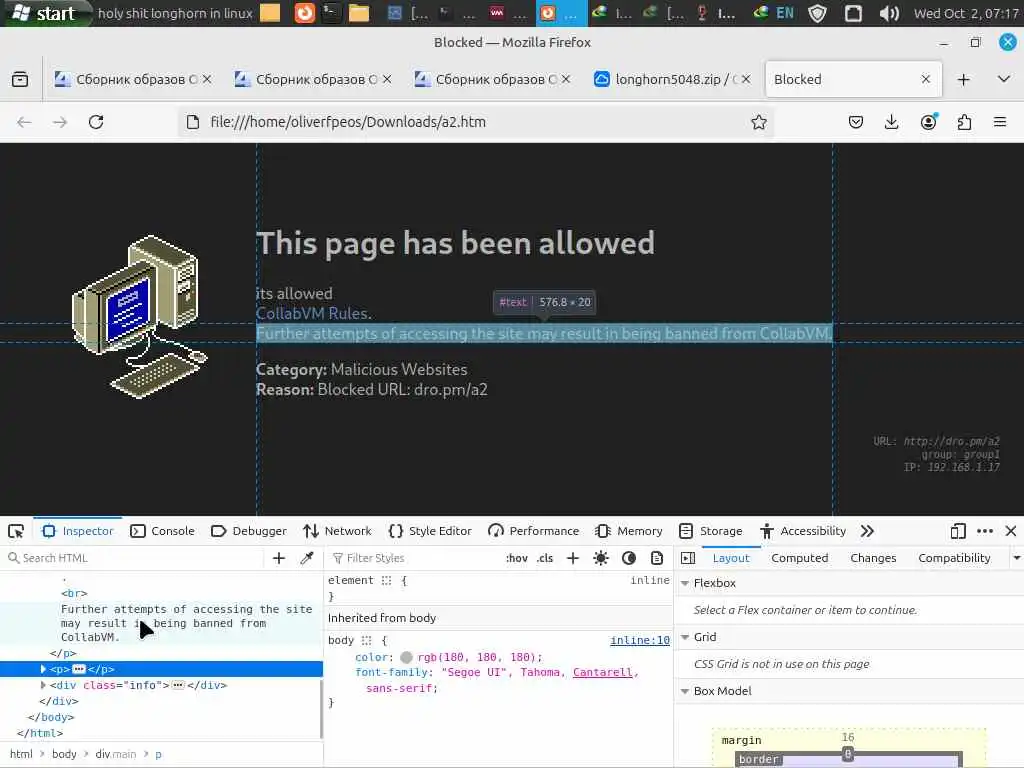Click the EN keyboard layout indicator
The height and width of the screenshot is (768, 1024).
[785, 13]
